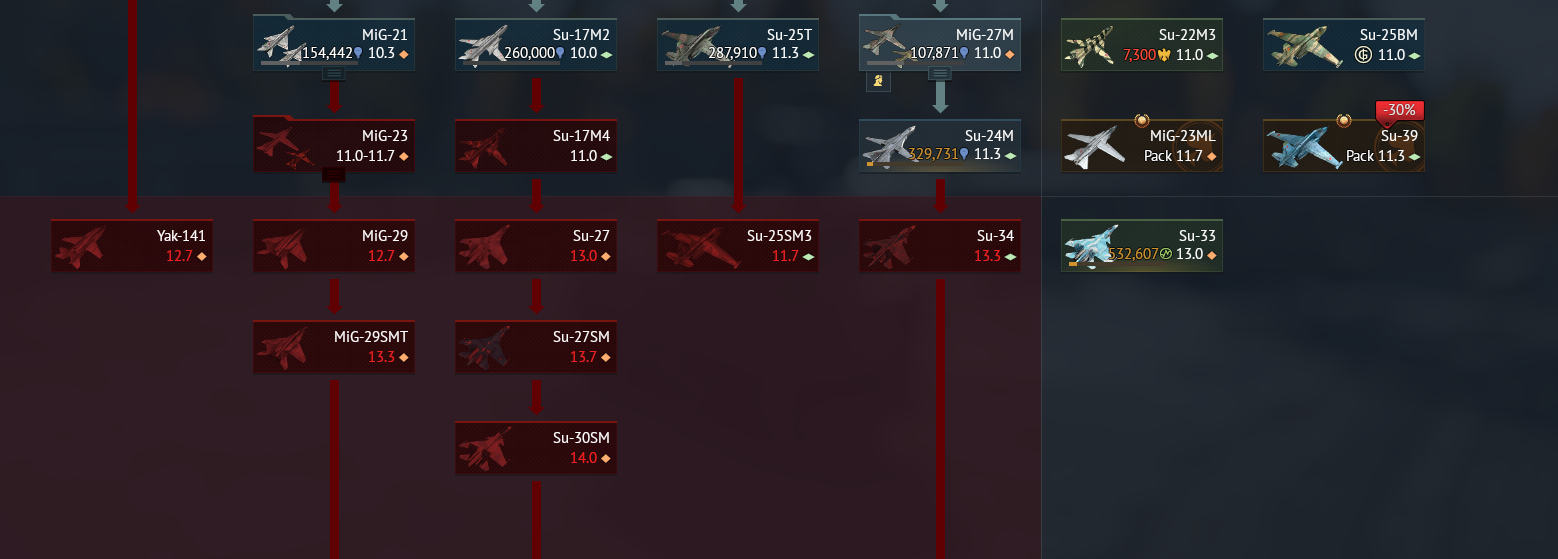
Task: Select the Su-33 aircraft card
Action: 1142,246
